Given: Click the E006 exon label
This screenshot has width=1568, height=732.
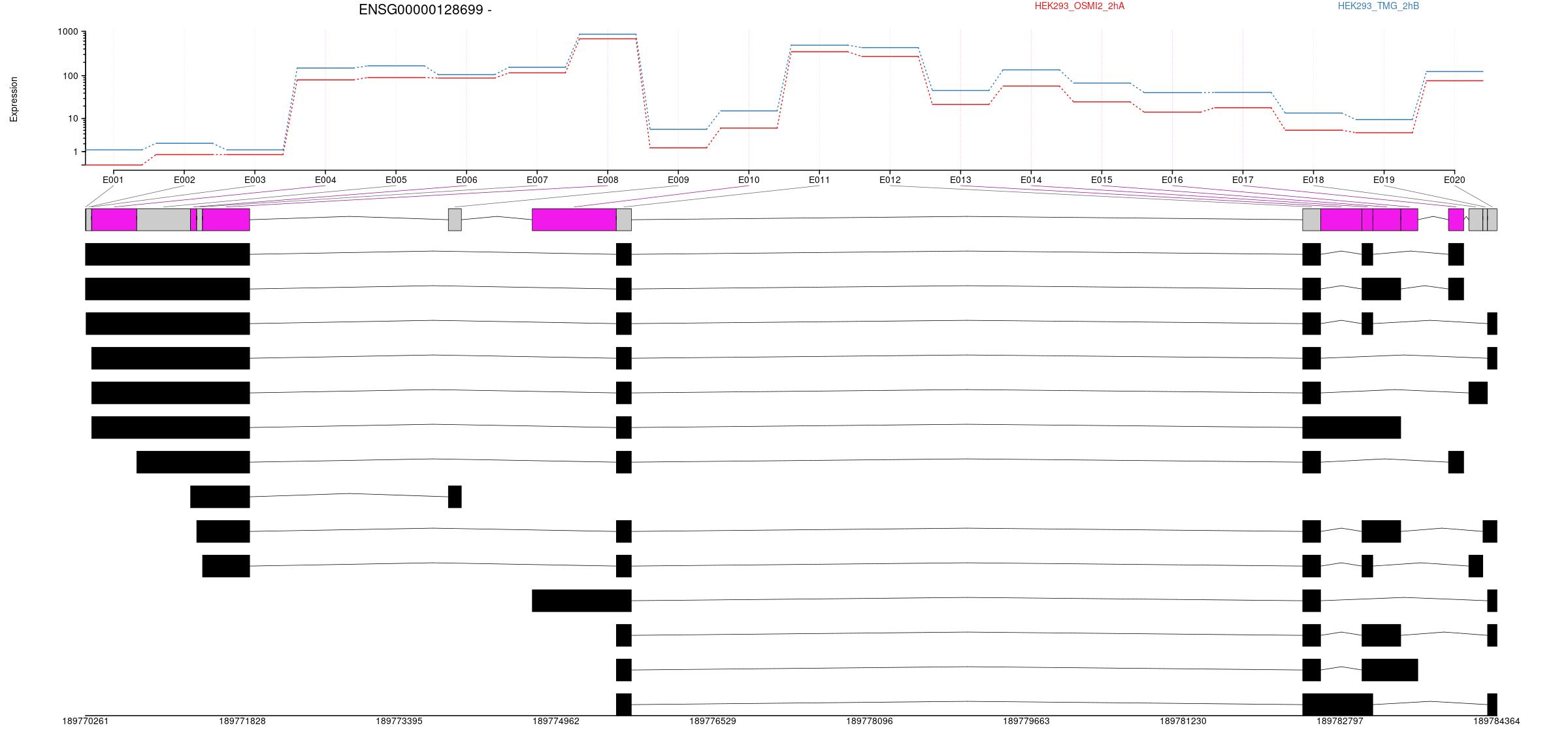Looking at the screenshot, I should 466,180.
